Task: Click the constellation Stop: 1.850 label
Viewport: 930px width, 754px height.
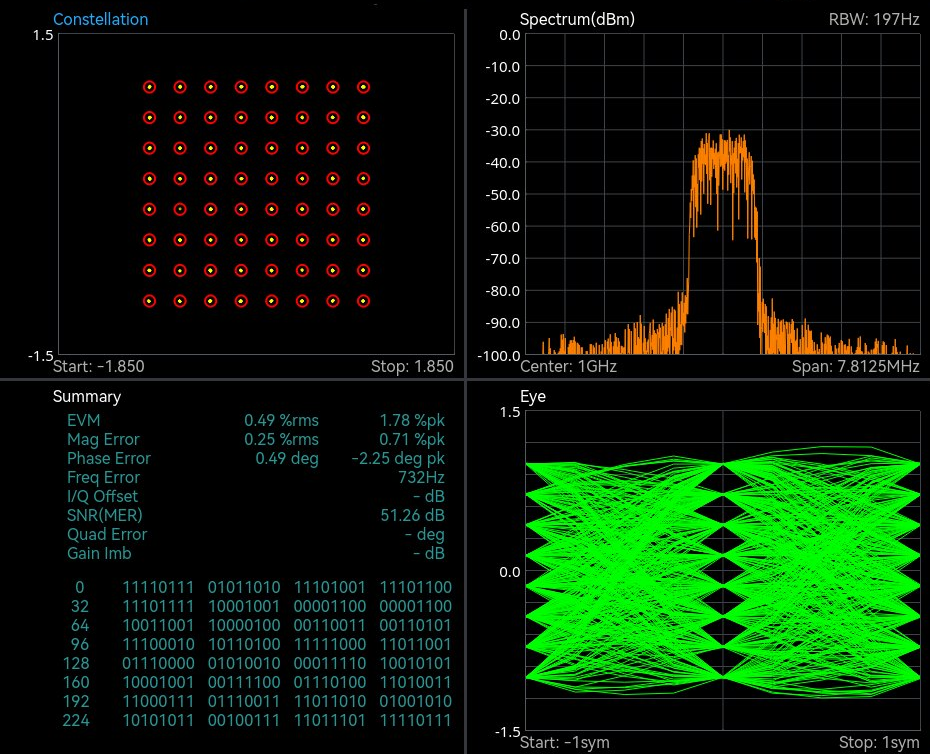Action: (412, 366)
